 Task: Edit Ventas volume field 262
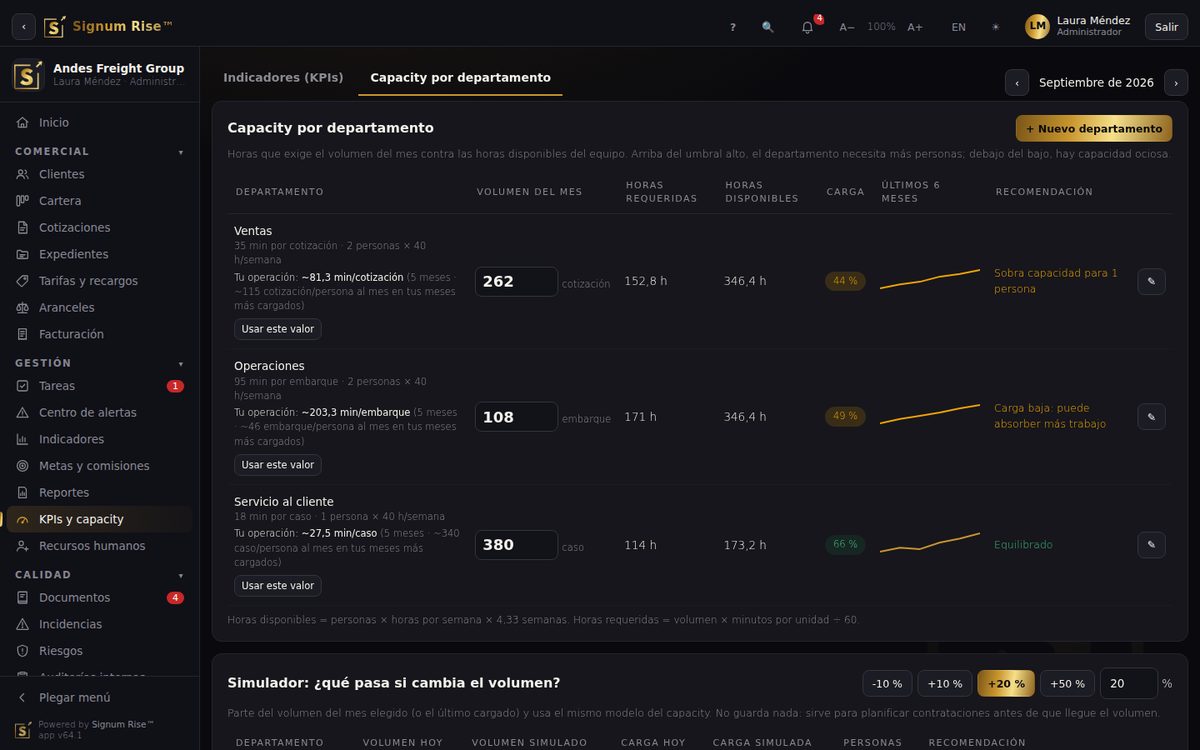[x=516, y=281]
